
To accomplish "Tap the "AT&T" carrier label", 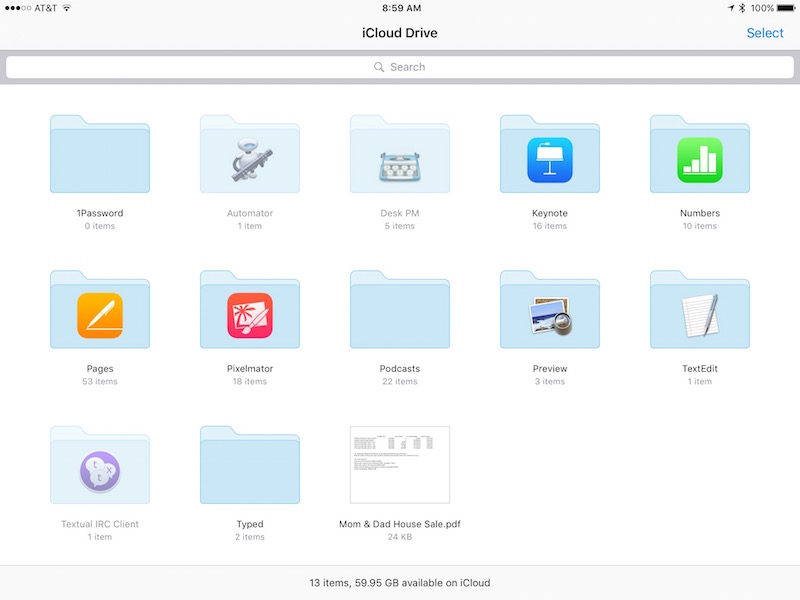I will point(46,8).
